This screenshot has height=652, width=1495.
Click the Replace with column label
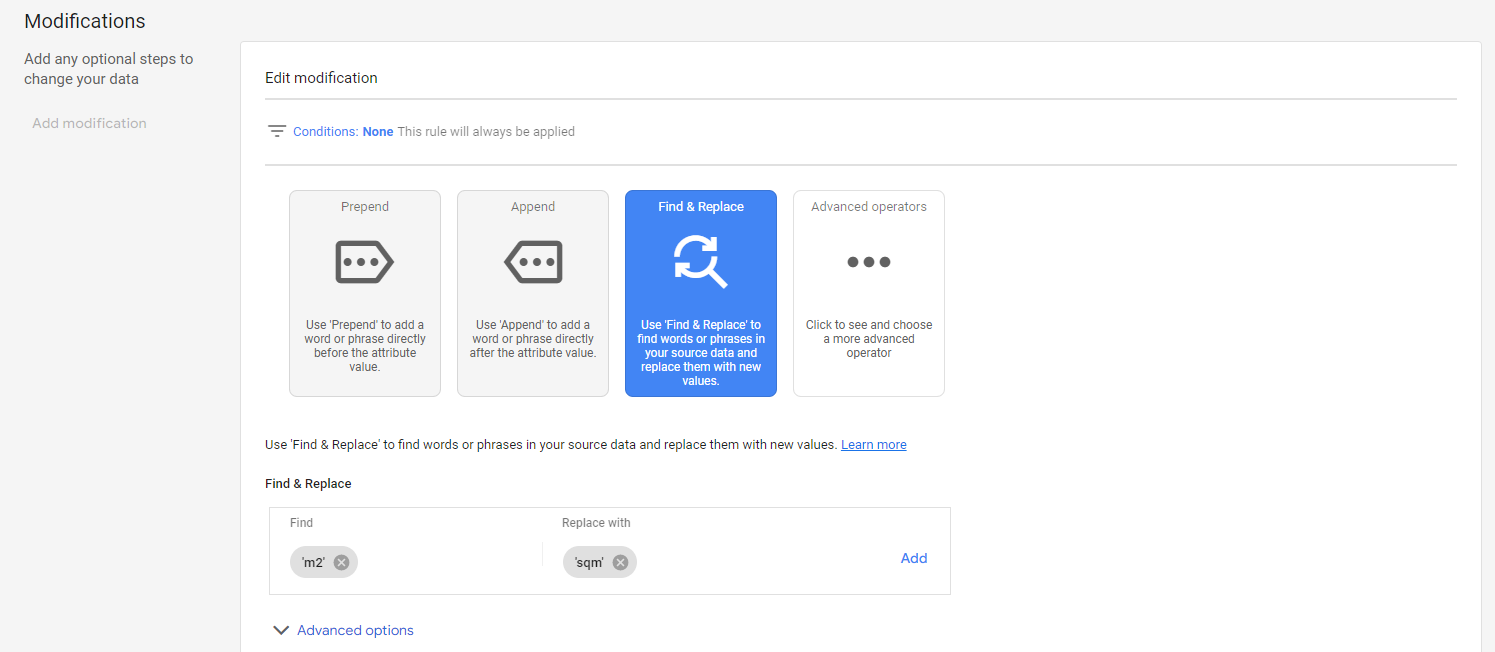(596, 523)
